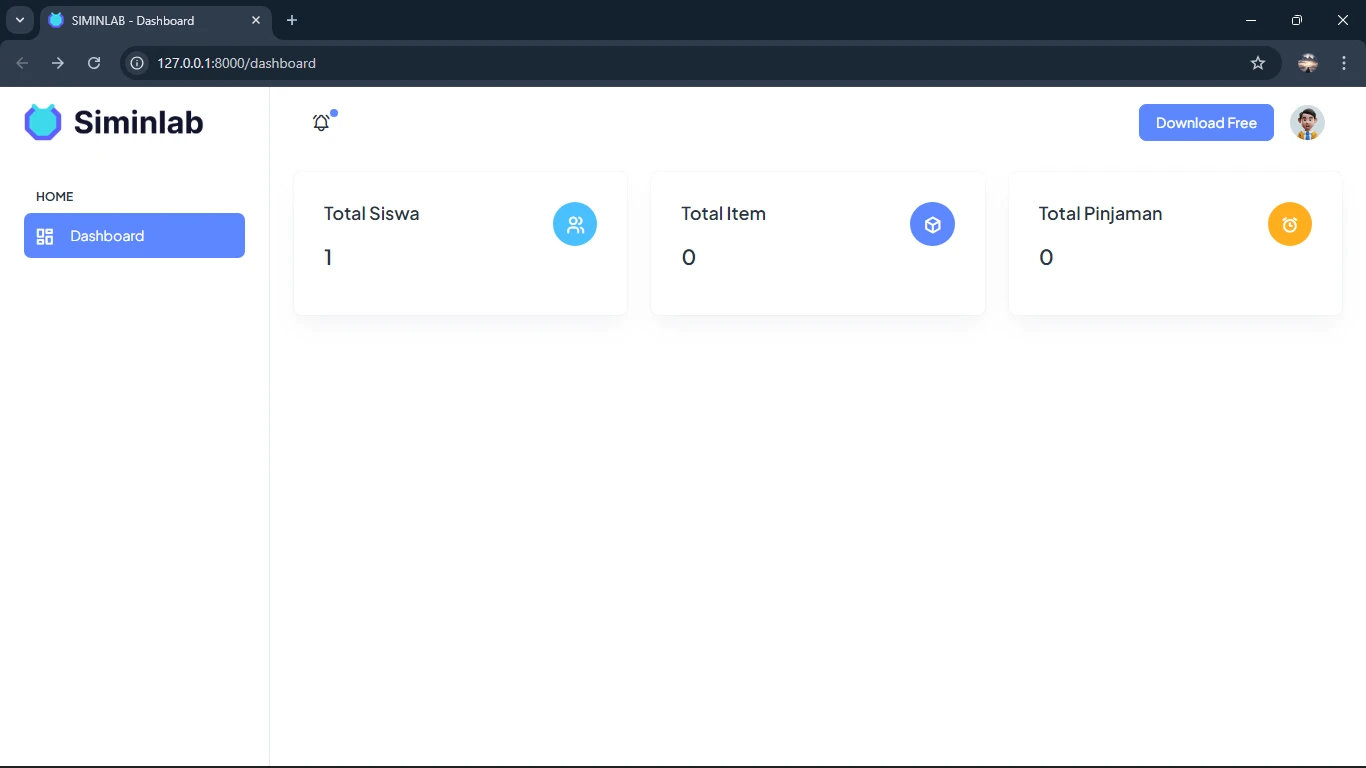View site information icon in address bar
This screenshot has width=1366, height=768.
pos(138,63)
